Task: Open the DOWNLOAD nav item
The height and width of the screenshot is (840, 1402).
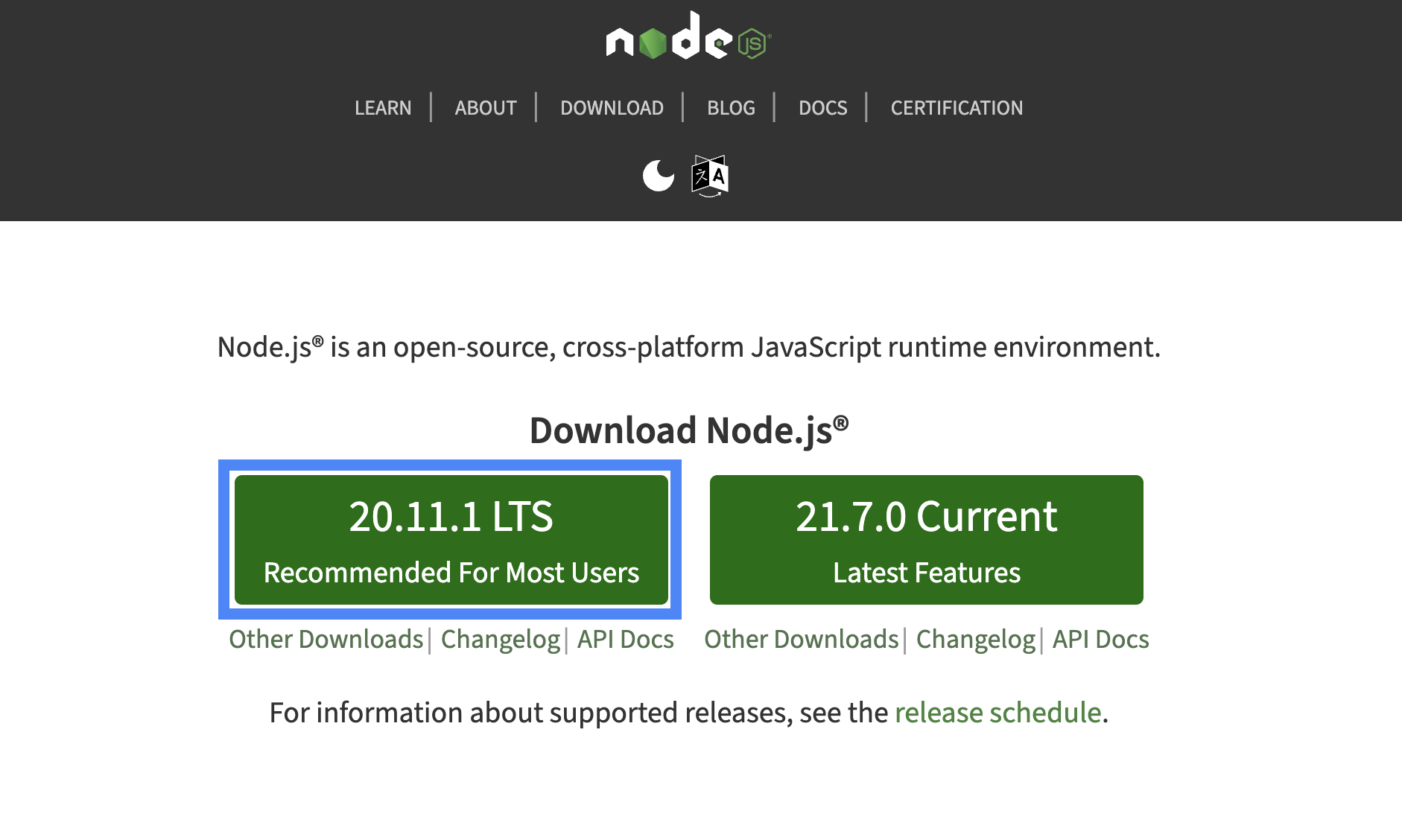Action: coord(612,108)
